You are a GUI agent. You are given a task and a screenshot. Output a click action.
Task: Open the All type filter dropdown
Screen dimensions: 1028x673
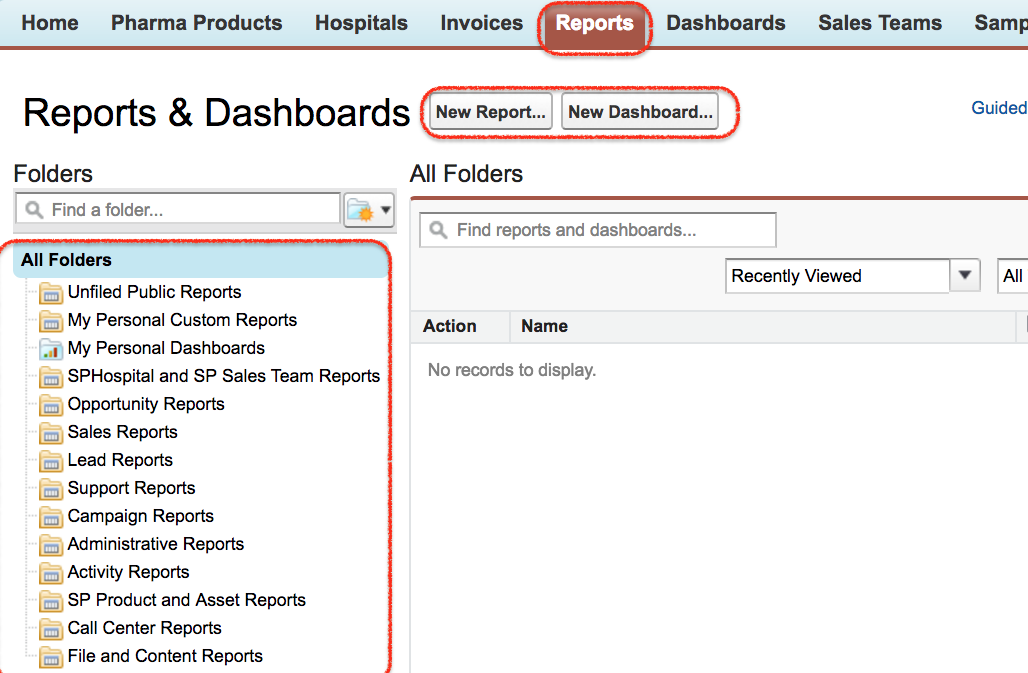pos(1012,276)
